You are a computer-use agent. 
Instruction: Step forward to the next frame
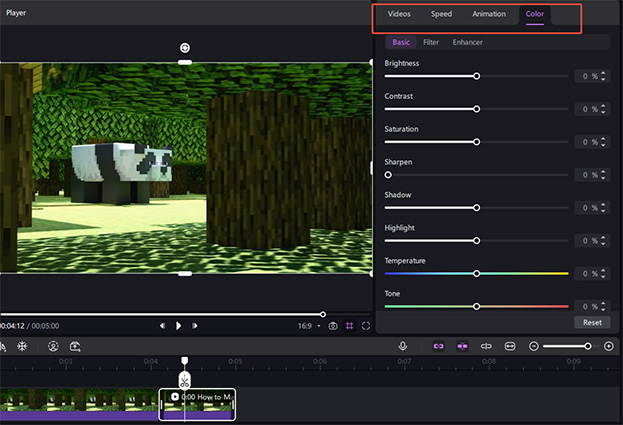[x=195, y=326]
